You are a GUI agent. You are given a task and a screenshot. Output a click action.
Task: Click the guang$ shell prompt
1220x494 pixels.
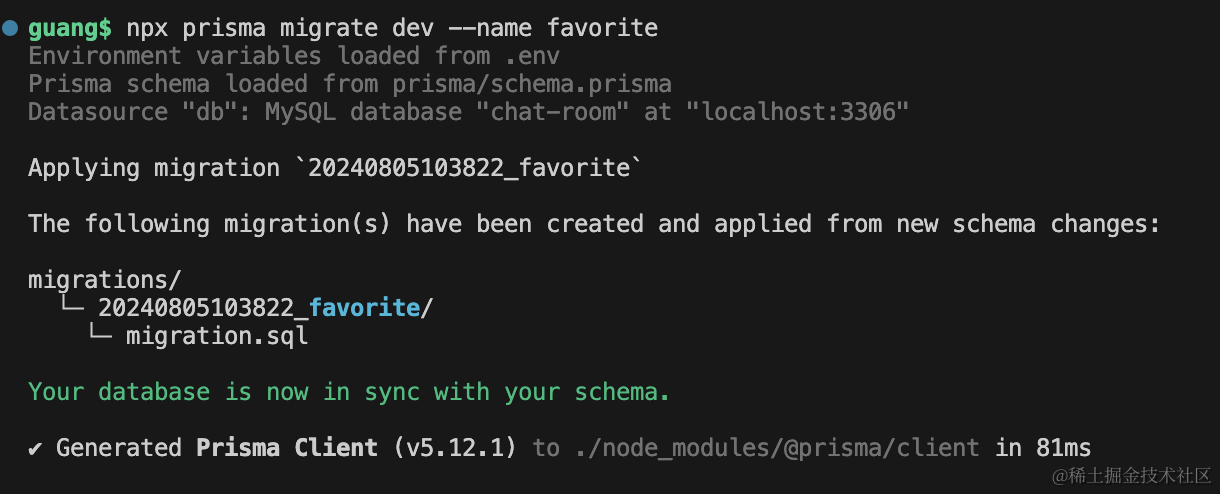coord(69,28)
